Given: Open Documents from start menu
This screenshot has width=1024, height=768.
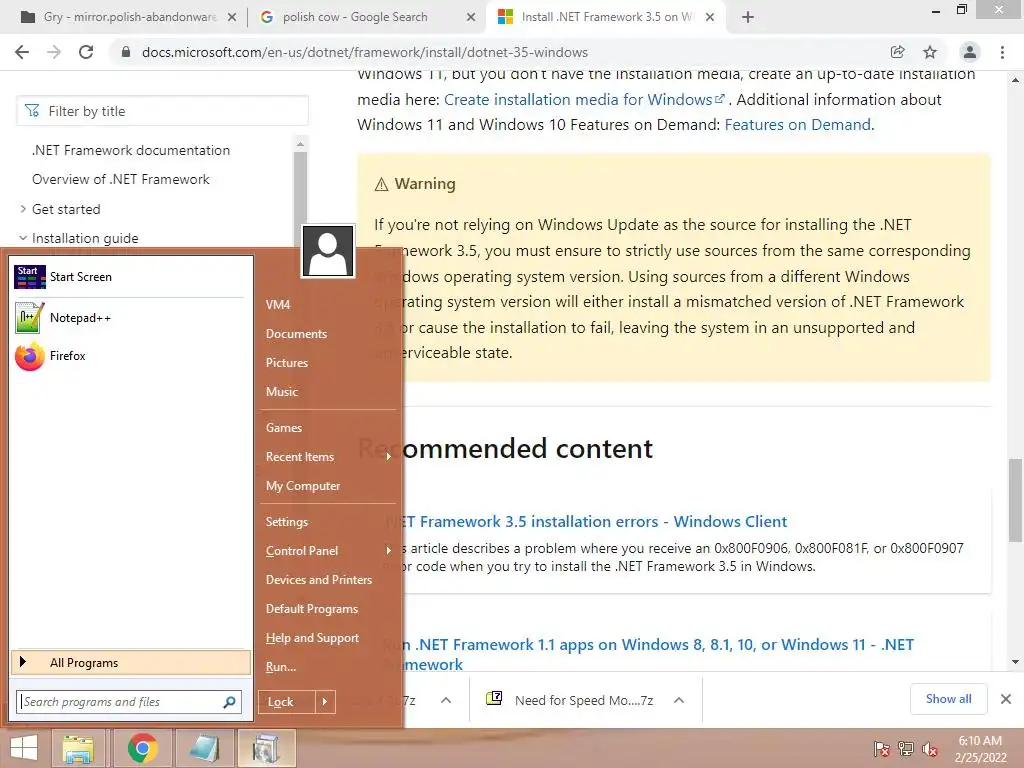Looking at the screenshot, I should (296, 334).
